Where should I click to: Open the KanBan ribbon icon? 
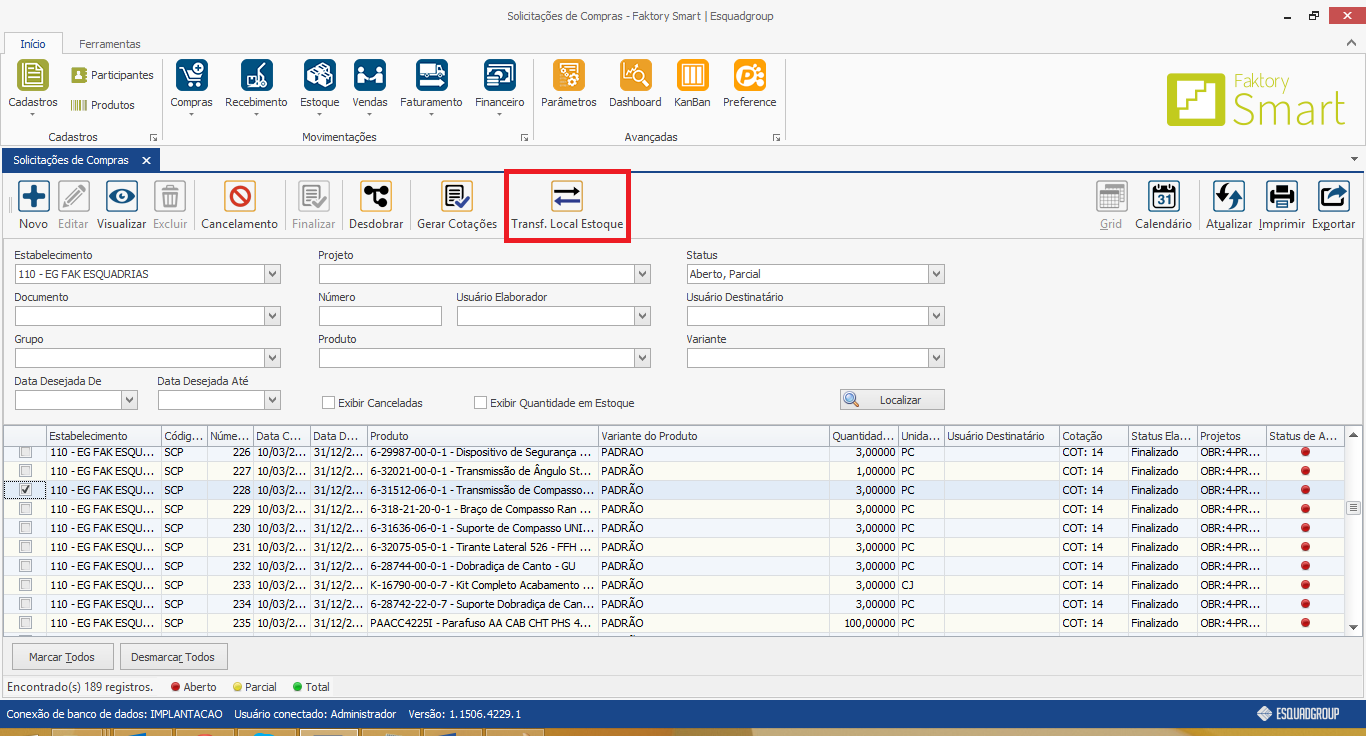tap(692, 76)
